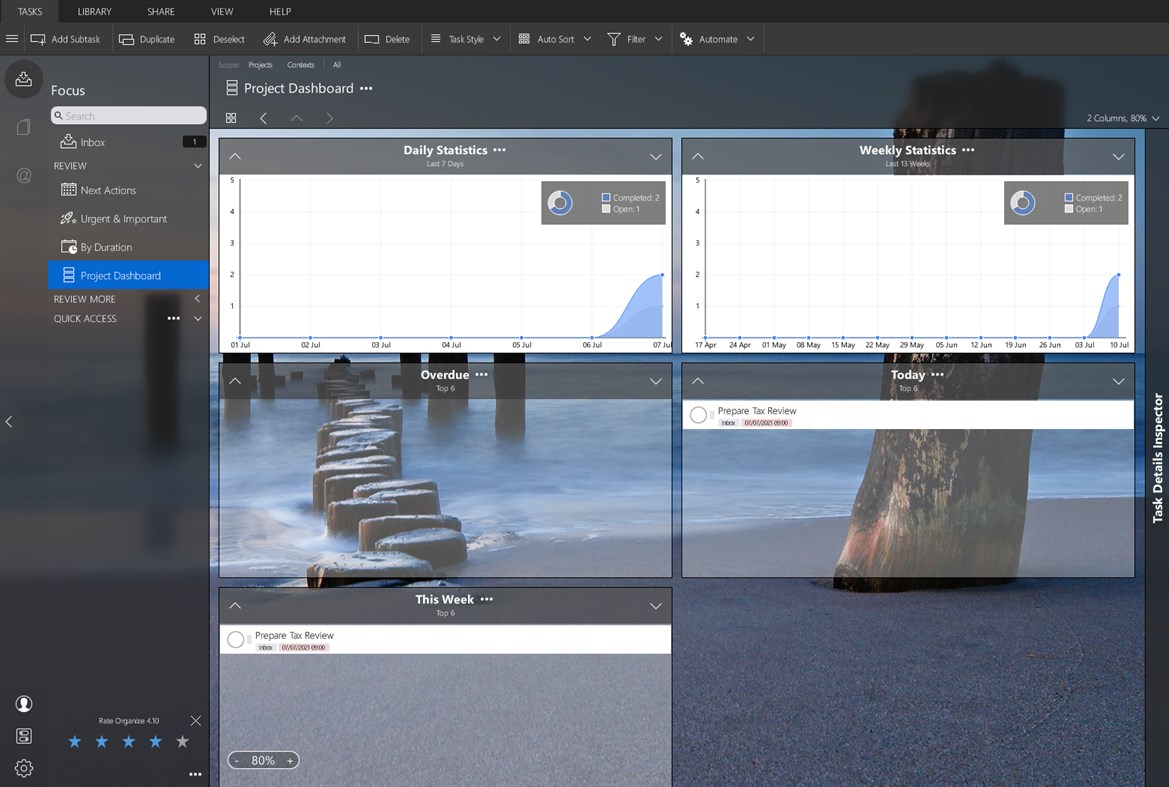Collapse Daily Statistics panel up arrow
Viewport: 1169px width, 787px height.
coord(235,157)
